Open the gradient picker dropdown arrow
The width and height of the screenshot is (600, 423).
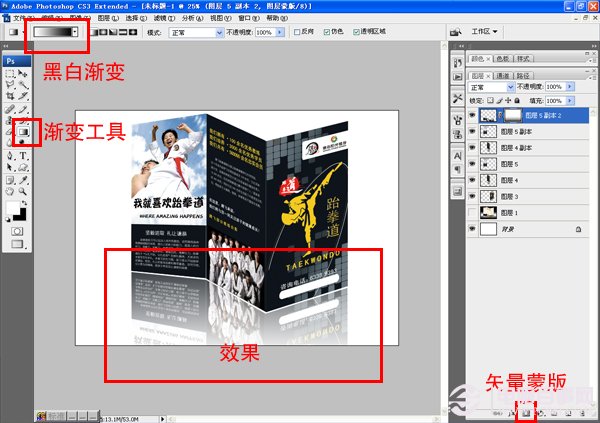(75, 32)
